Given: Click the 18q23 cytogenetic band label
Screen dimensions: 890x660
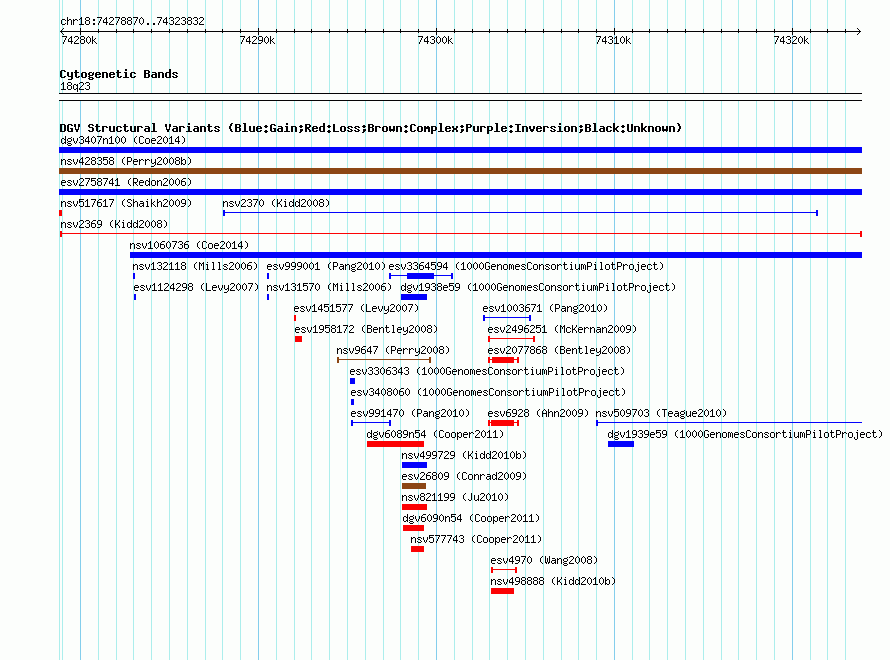Looking at the screenshot, I should (x=75, y=86).
